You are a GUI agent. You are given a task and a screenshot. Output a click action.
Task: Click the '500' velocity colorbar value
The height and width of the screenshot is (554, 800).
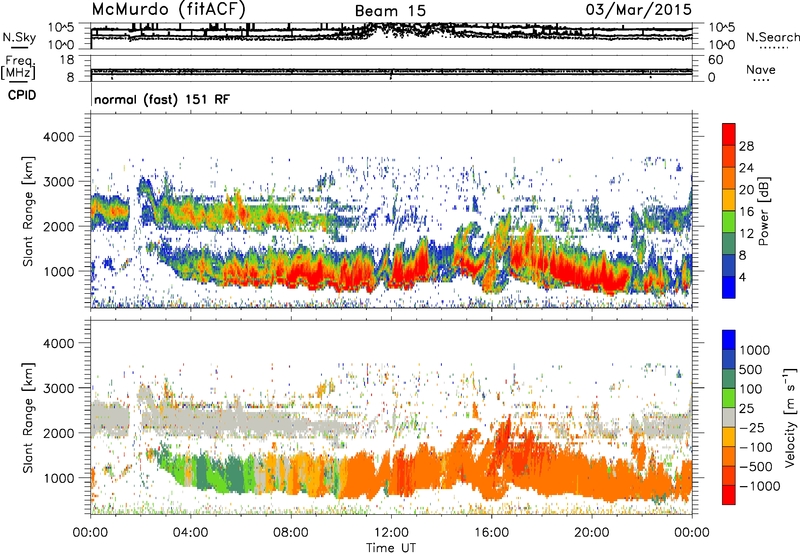[x=753, y=369]
